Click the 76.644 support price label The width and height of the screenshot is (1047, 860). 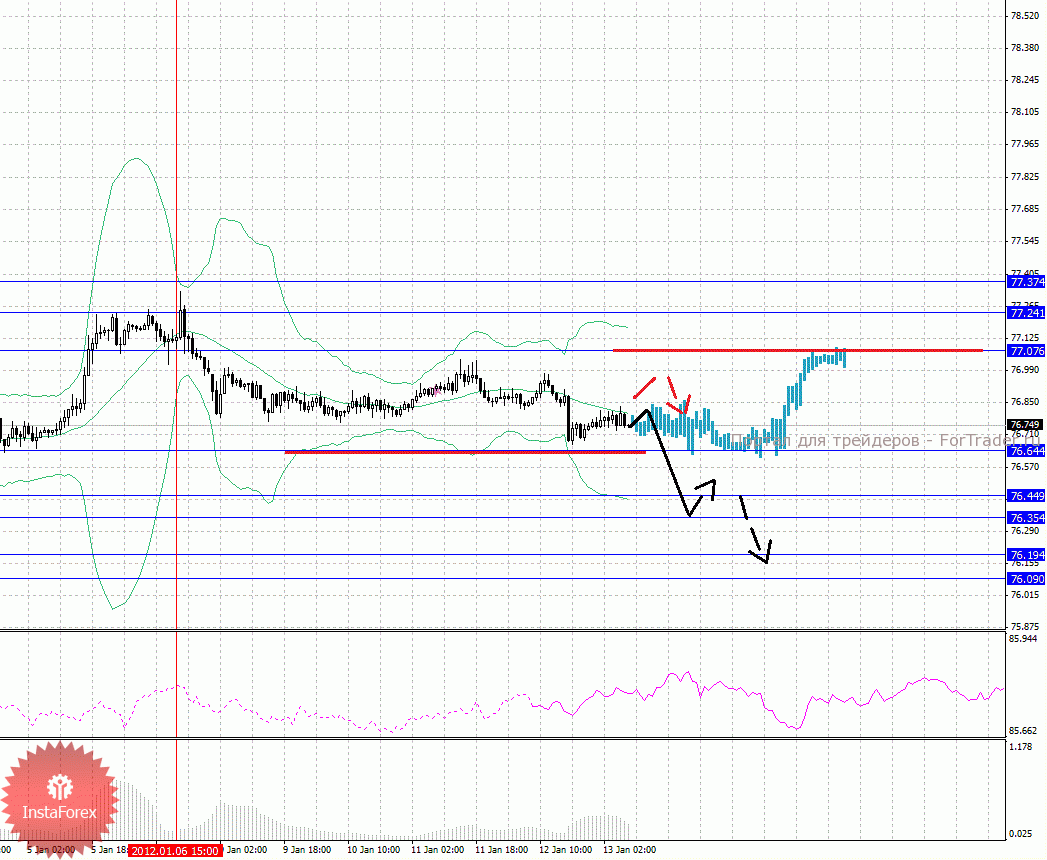click(x=1026, y=451)
